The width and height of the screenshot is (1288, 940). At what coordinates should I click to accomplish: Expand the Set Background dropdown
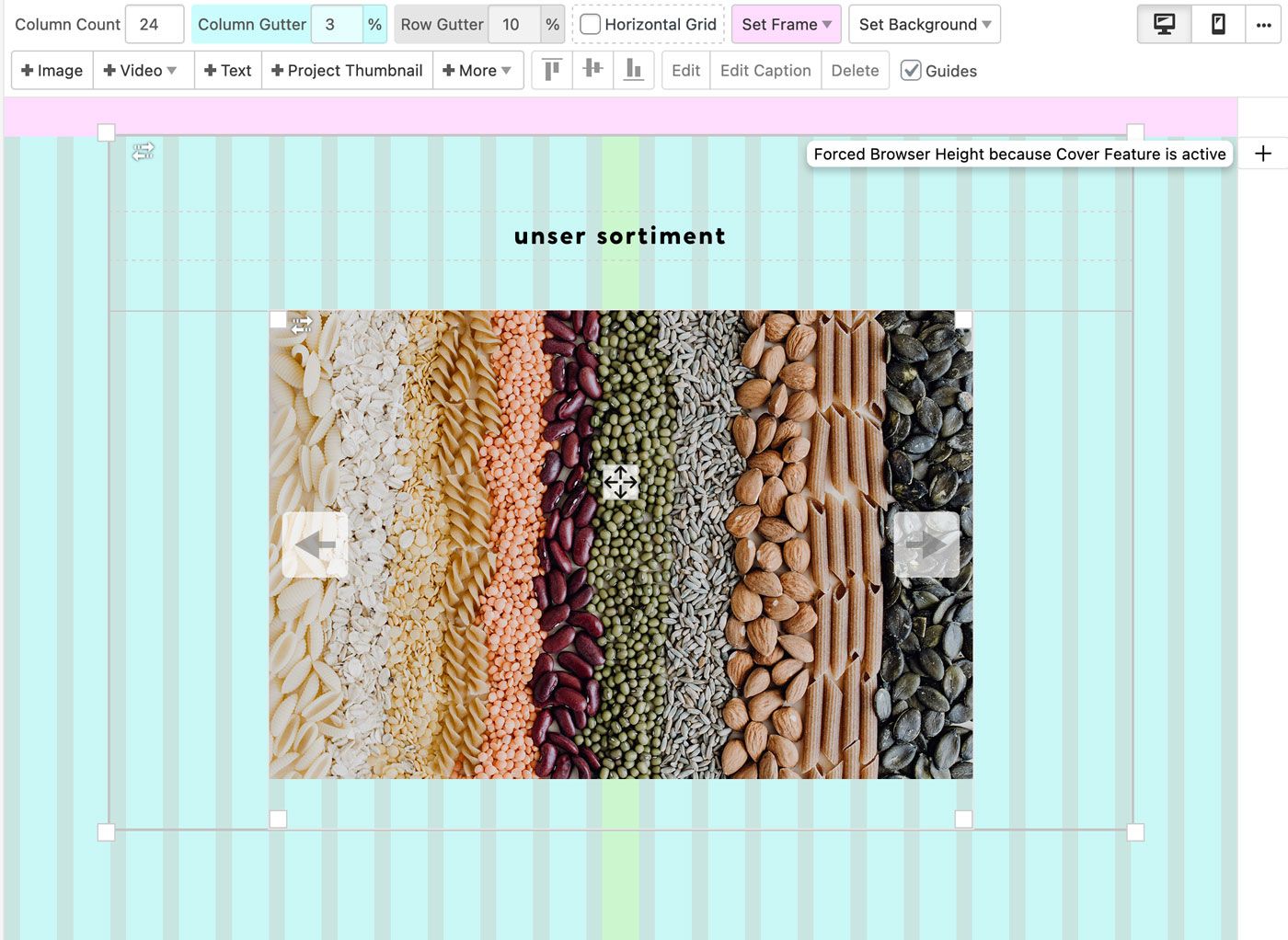[924, 25]
